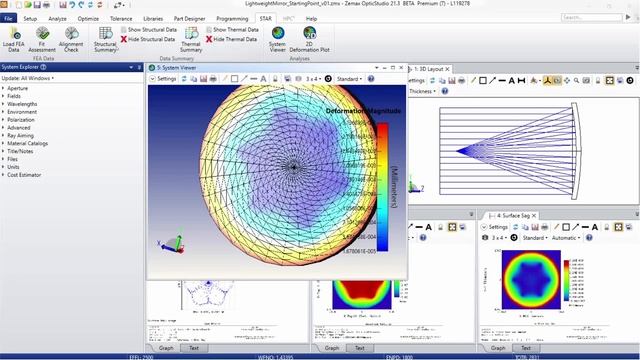Run the Alignment Check tool

tap(71, 39)
